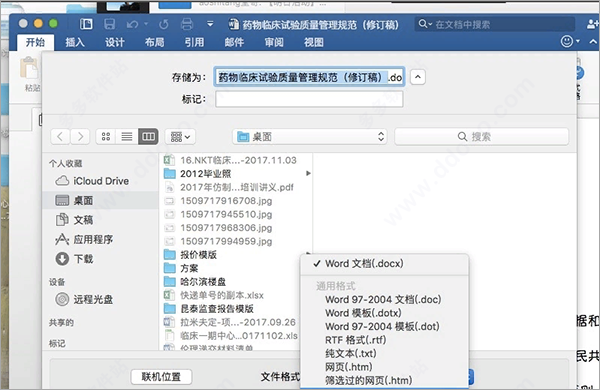Switch to icon grid view

click(106, 137)
